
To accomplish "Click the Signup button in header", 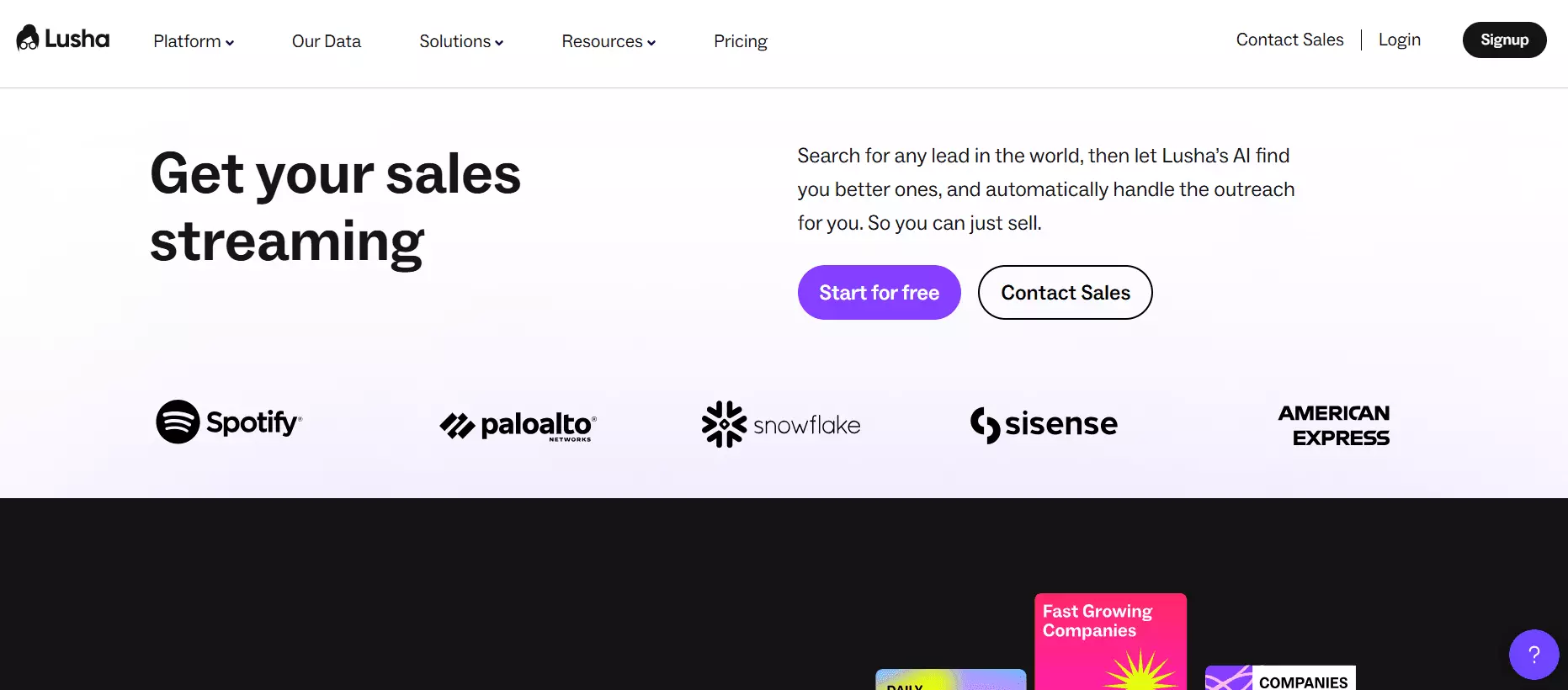I will tap(1504, 40).
